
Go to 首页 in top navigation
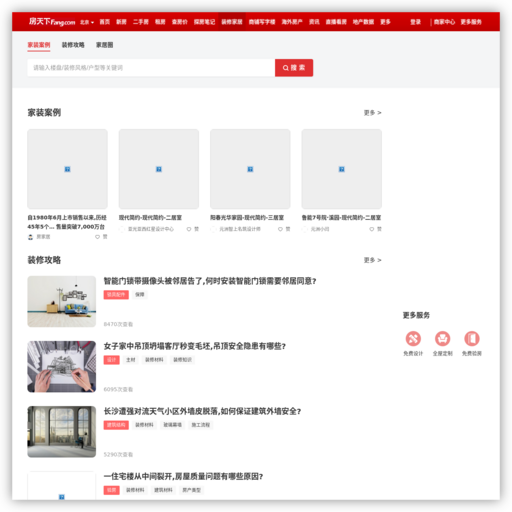coord(105,22)
